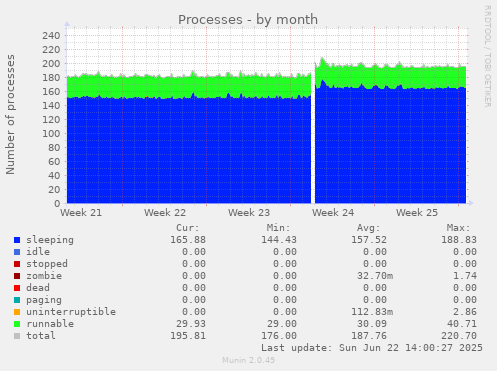
Task: Click the 'Munin 2.0.49' version text
Action: (x=249, y=360)
